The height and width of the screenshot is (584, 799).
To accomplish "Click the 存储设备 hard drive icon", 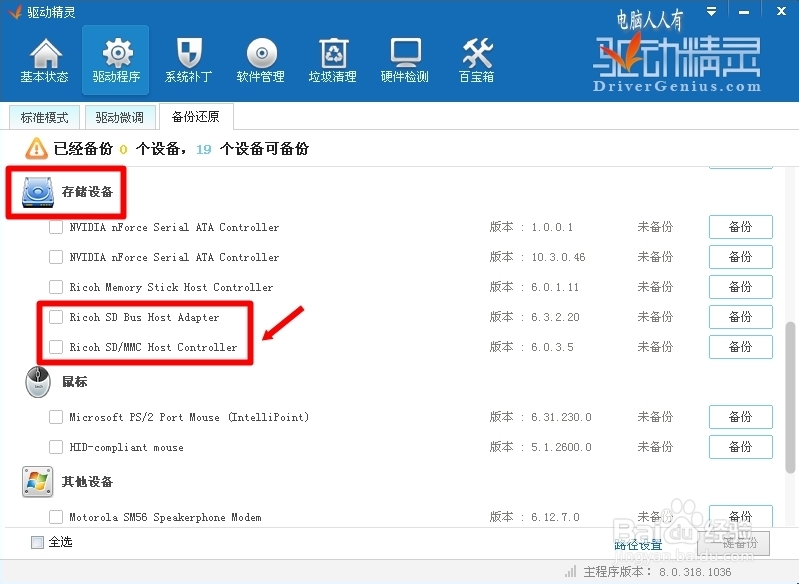I will click(38, 192).
